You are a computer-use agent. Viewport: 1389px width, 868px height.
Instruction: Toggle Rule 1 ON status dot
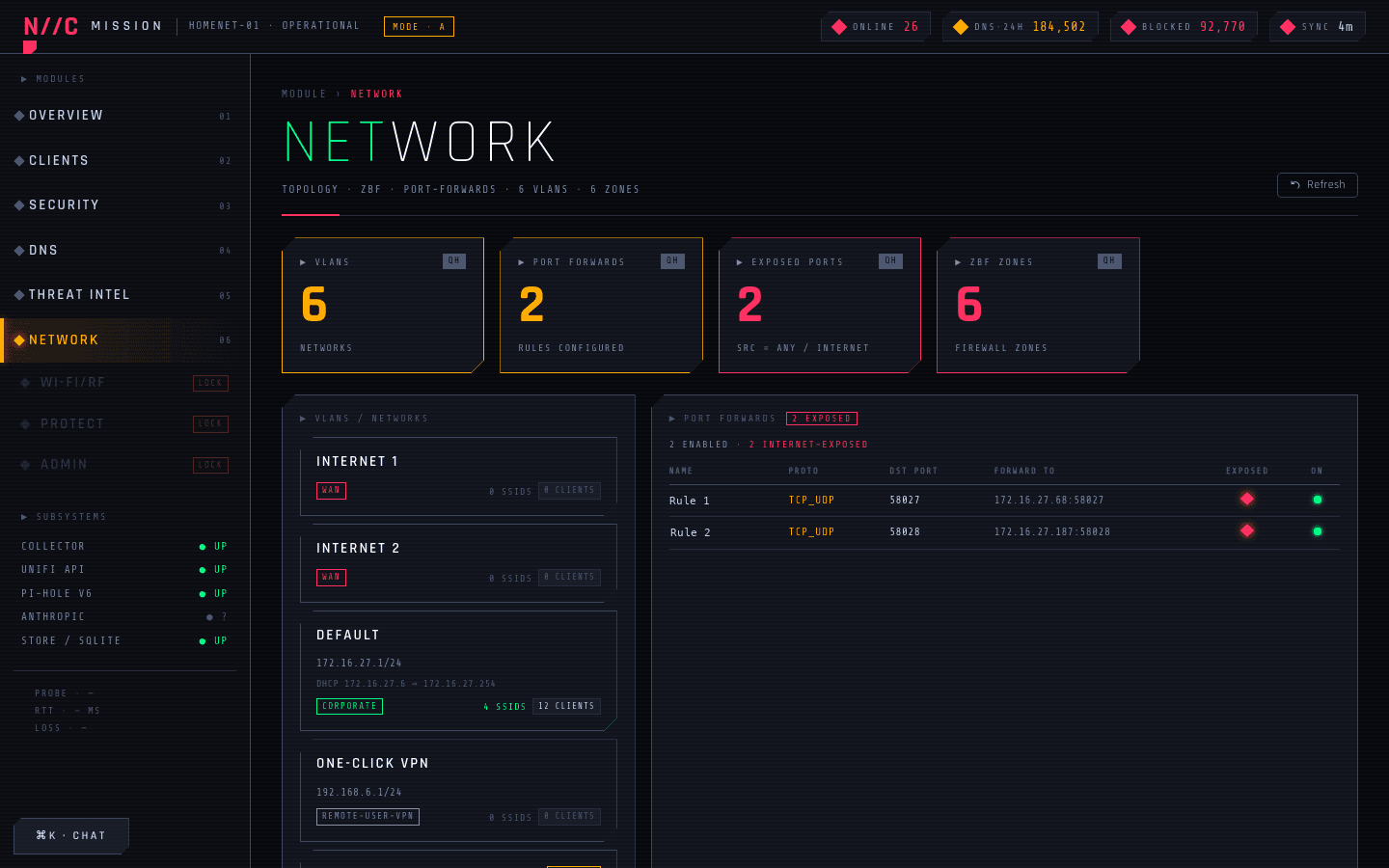coord(1318,500)
